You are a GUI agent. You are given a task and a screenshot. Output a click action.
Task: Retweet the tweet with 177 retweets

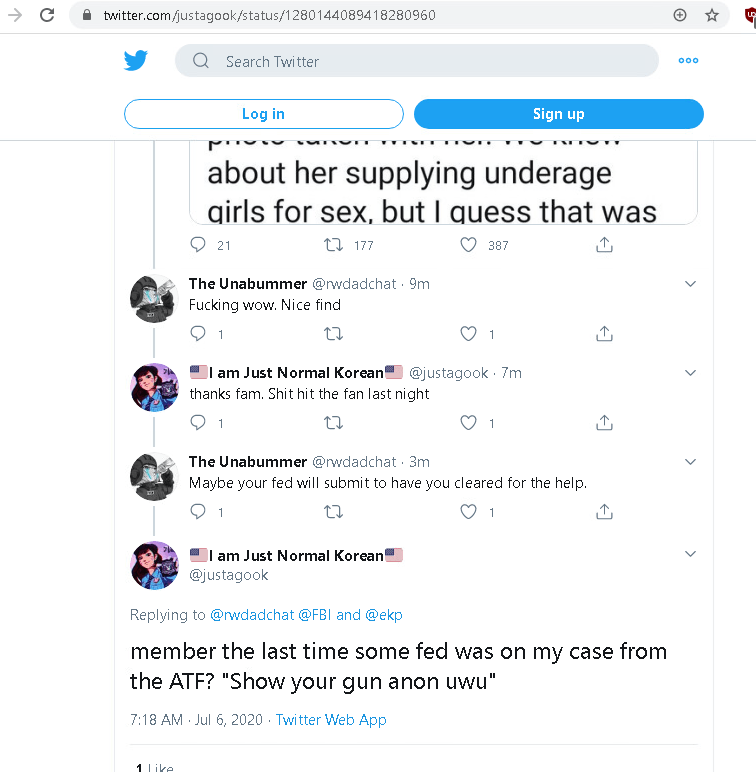[335, 245]
